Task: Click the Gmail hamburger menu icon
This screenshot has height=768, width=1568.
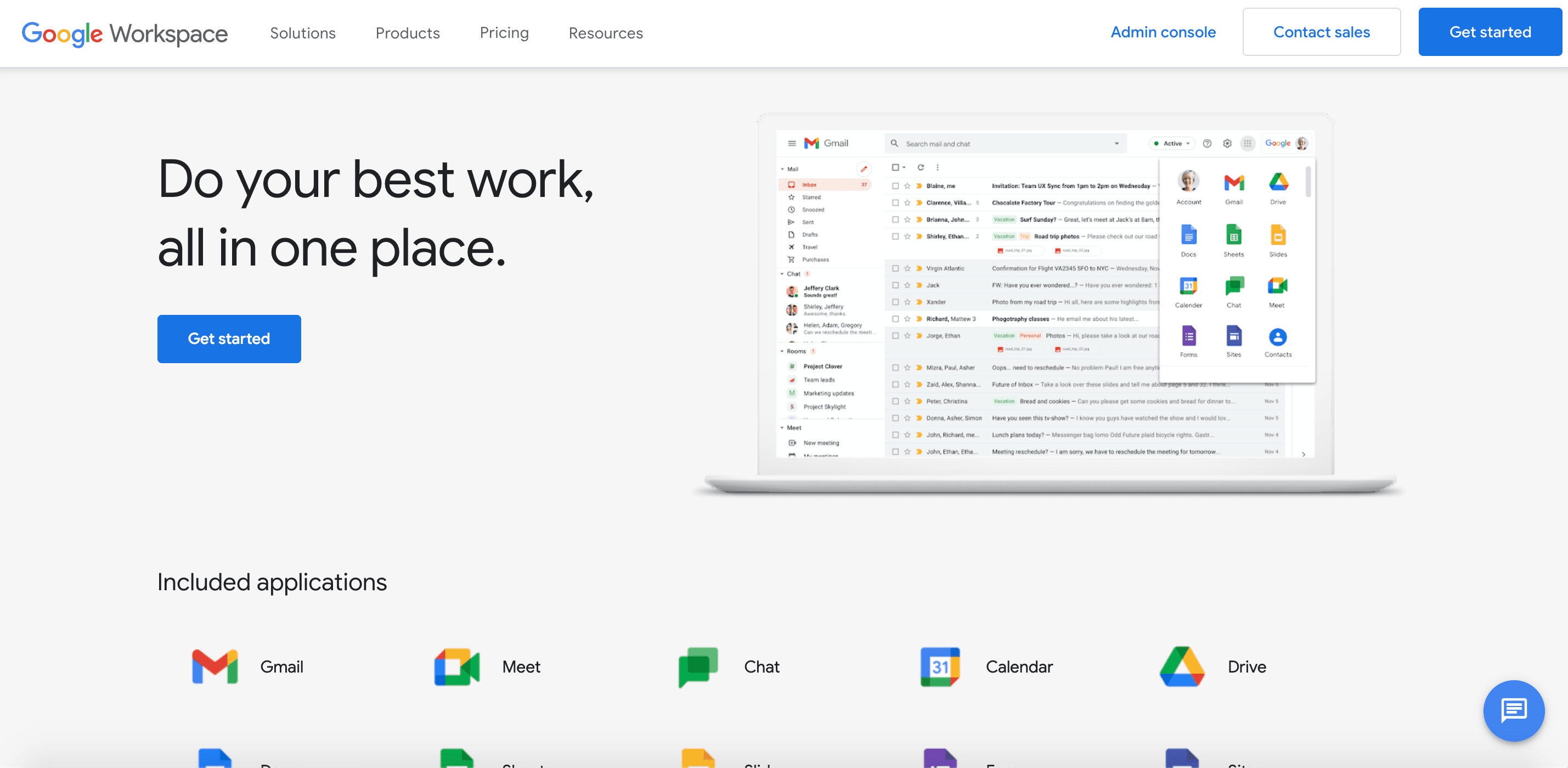Action: tap(791, 144)
